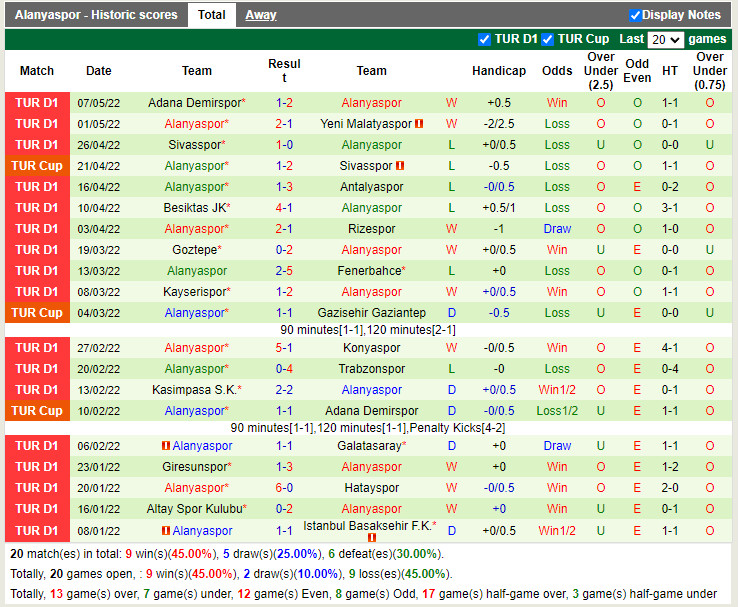Image resolution: width=739 pixels, height=607 pixels.
Task: Click Hatayspor team name
Action: pos(371,488)
